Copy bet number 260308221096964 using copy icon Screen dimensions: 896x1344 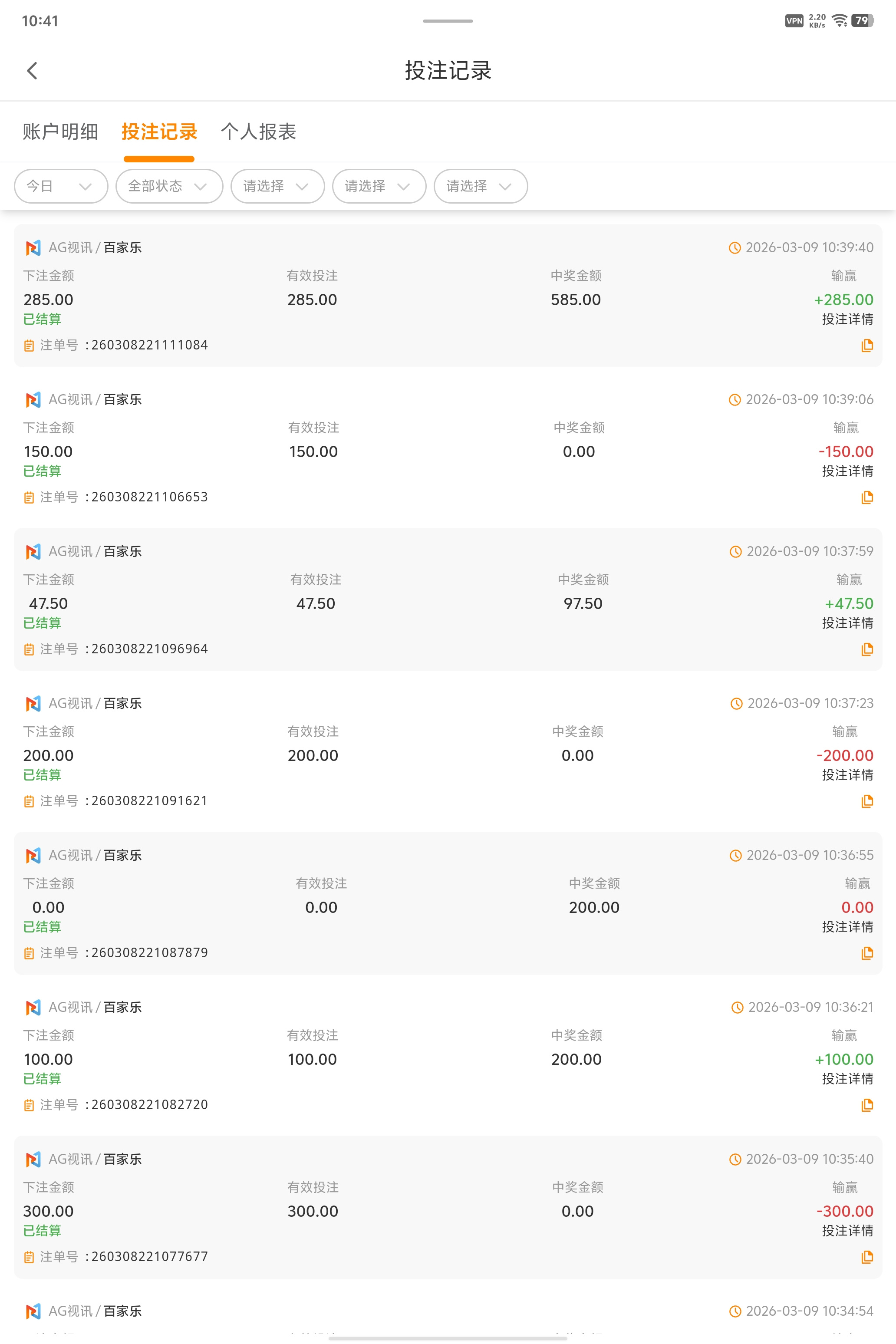tap(867, 649)
